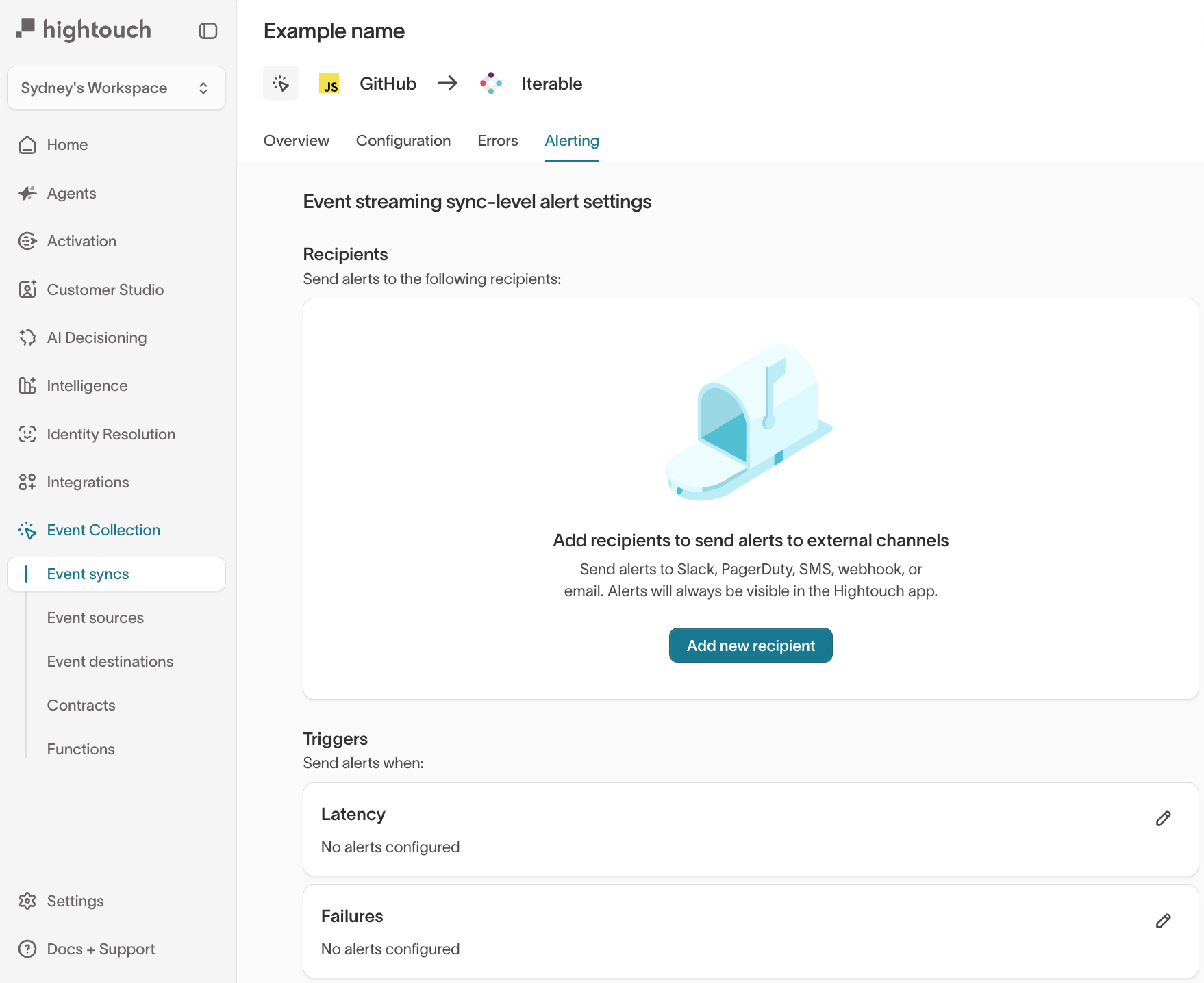Select the Home icon in sidebar
The height and width of the screenshot is (983, 1204).
point(27,144)
